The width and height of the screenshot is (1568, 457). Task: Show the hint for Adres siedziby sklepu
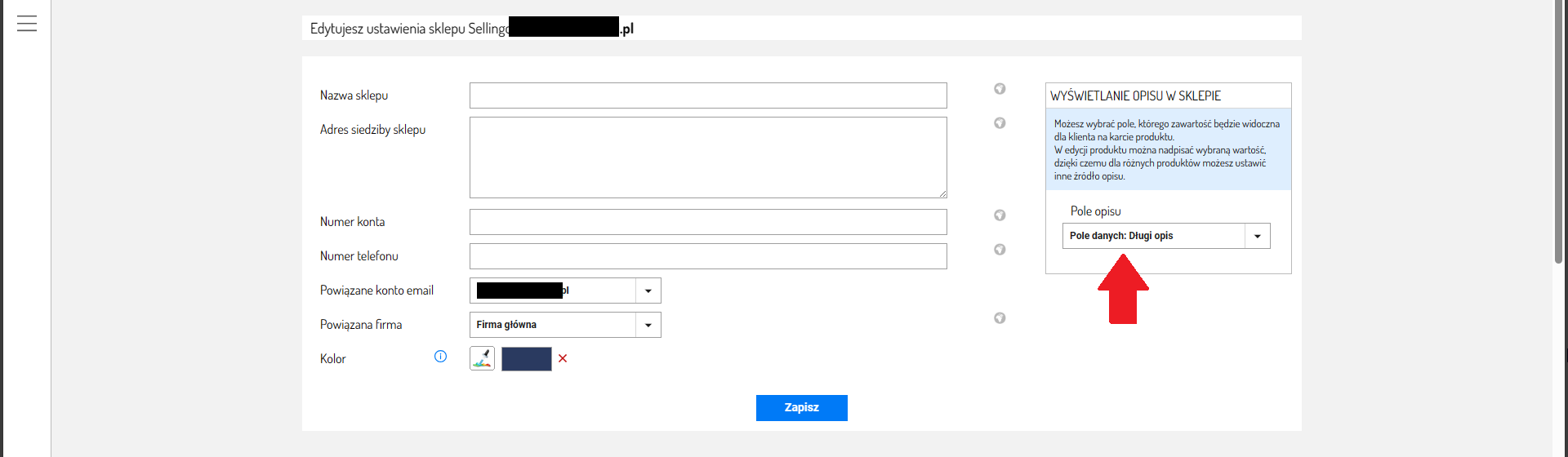1000,123
